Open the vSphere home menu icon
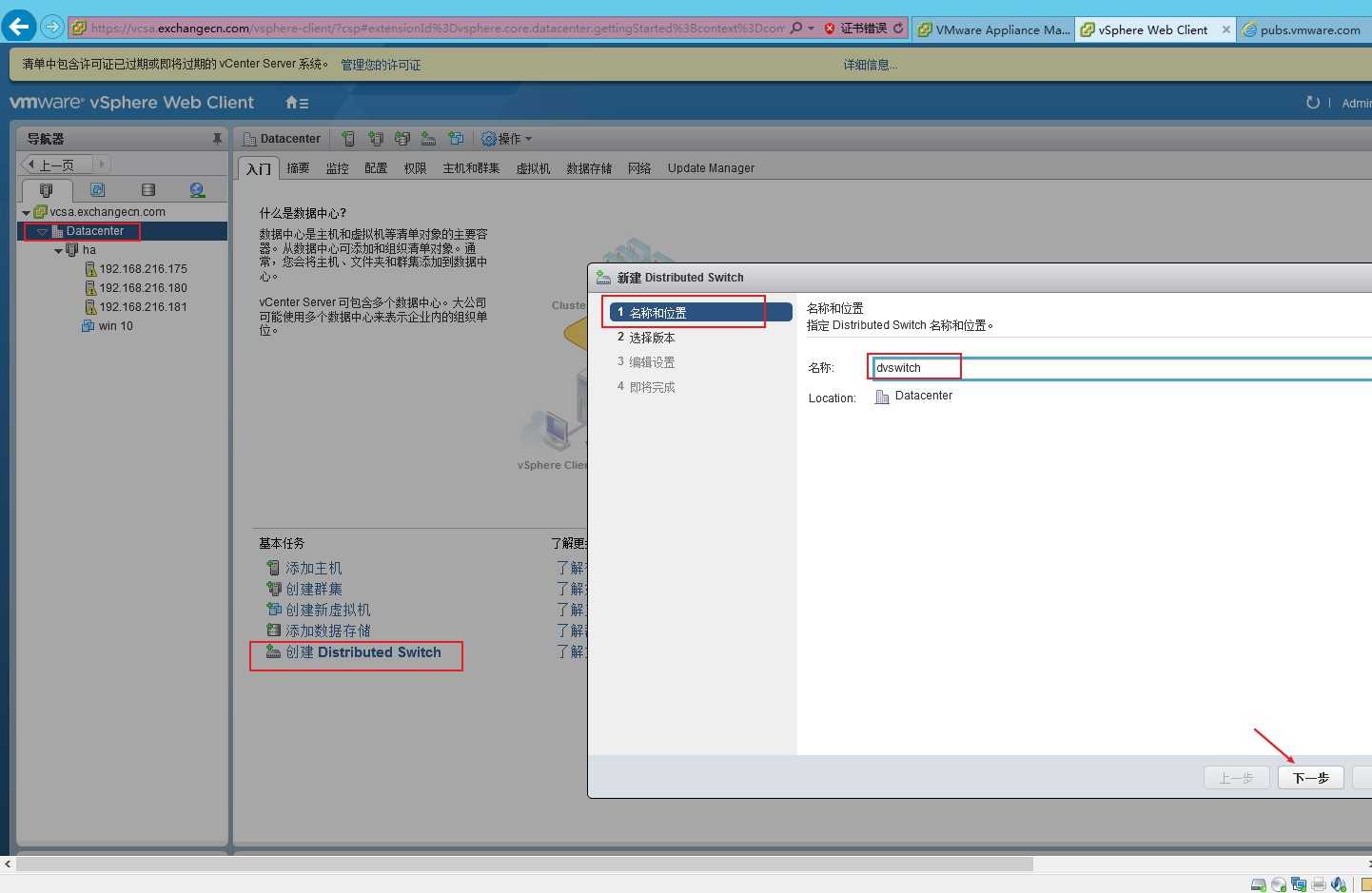The width and height of the screenshot is (1372, 893). tap(297, 103)
